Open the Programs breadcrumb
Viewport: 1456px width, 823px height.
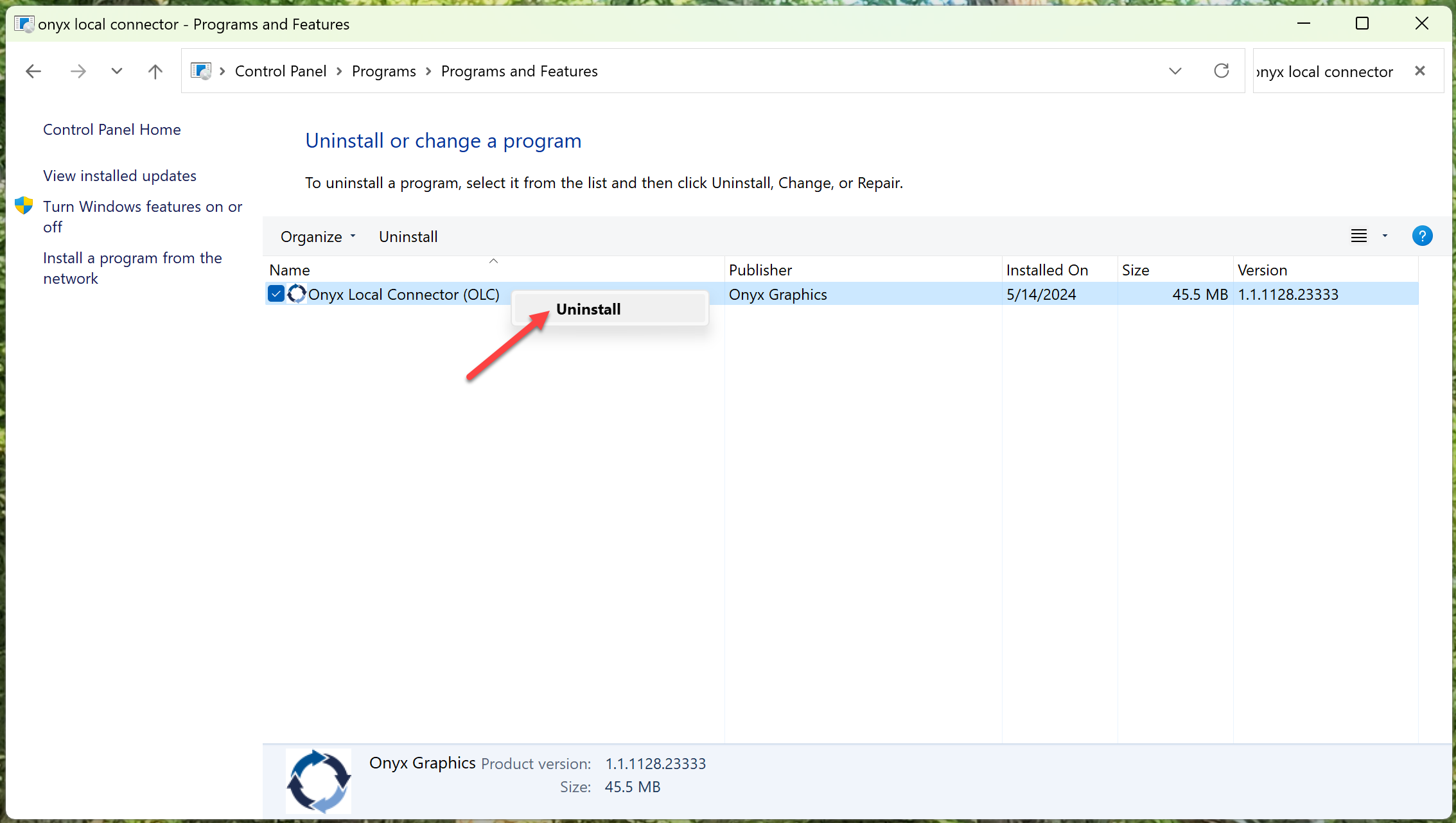pos(383,71)
